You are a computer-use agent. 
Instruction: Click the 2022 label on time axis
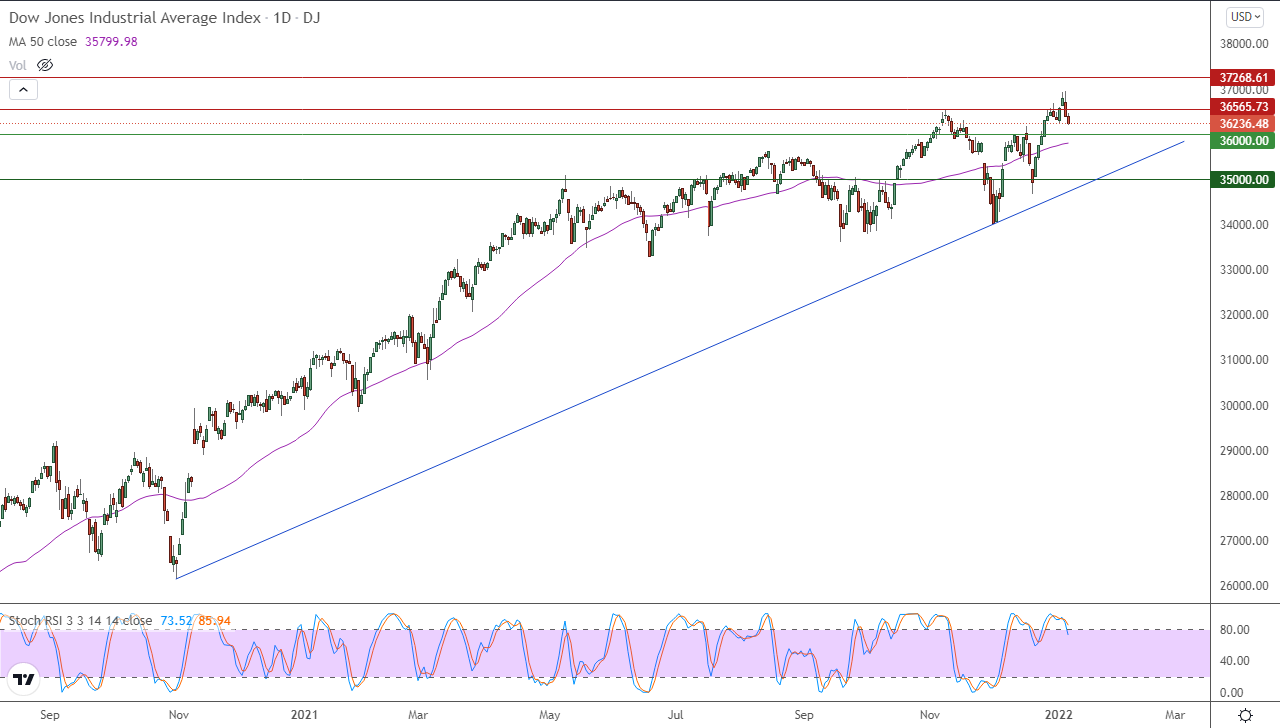pyautogui.click(x=1058, y=715)
